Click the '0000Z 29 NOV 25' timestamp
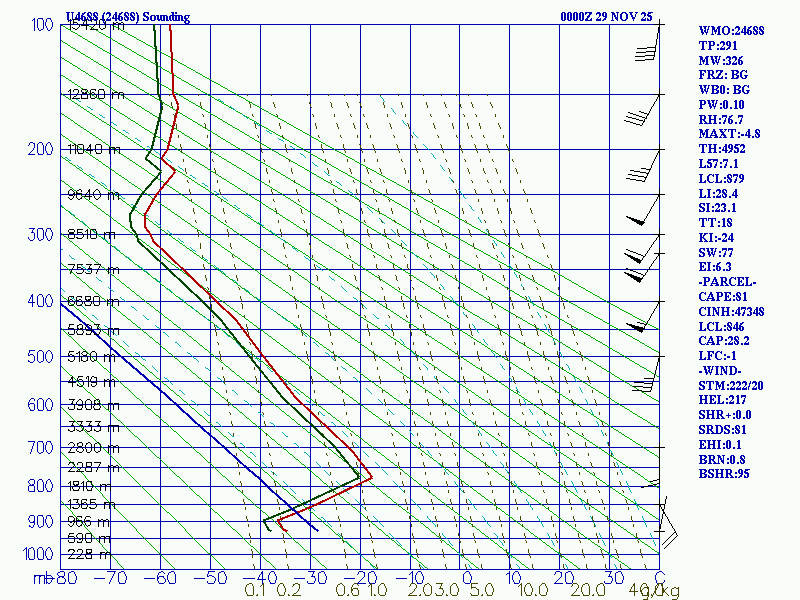Viewport: 800px width, 600px height. tap(606, 17)
